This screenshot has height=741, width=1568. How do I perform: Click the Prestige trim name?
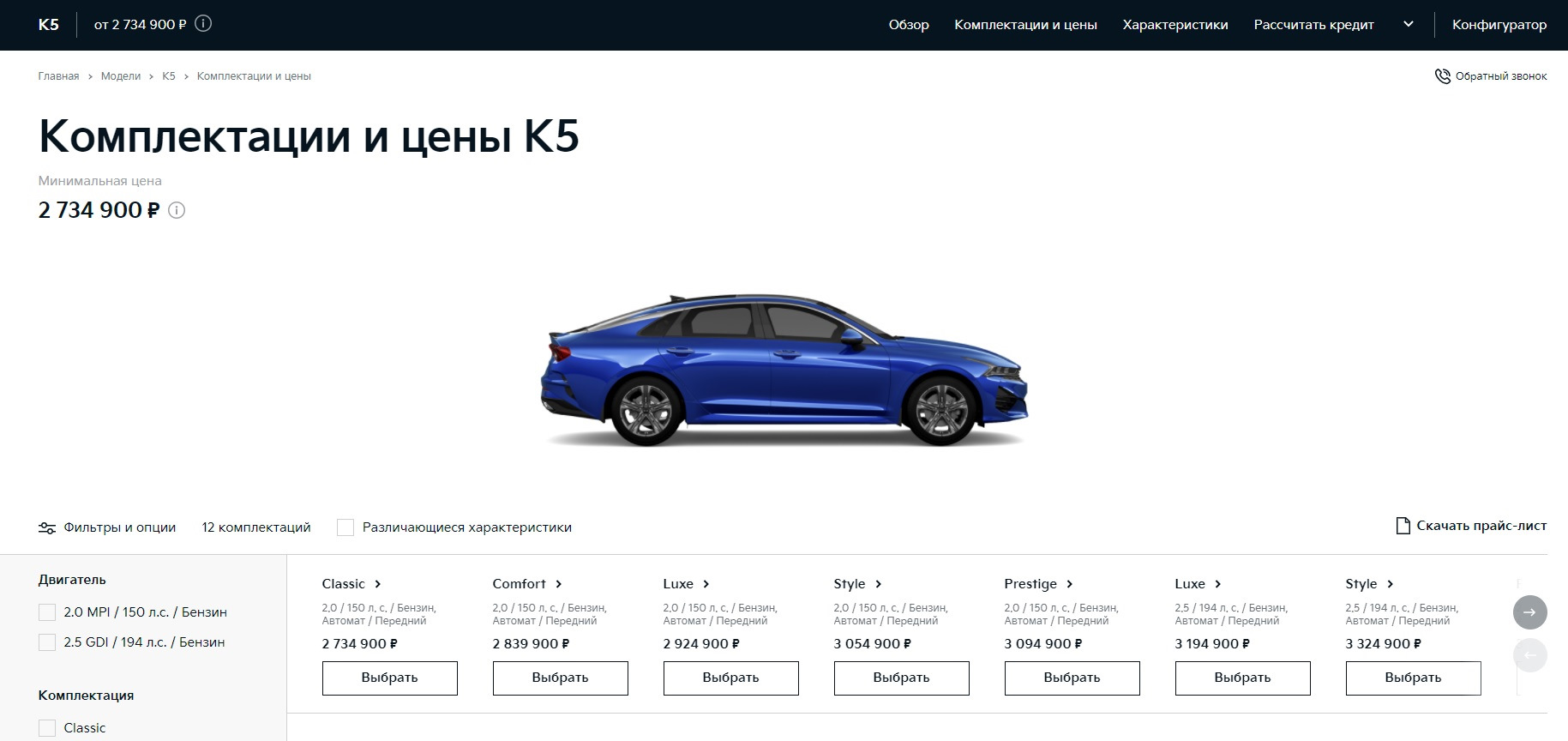(x=1030, y=584)
